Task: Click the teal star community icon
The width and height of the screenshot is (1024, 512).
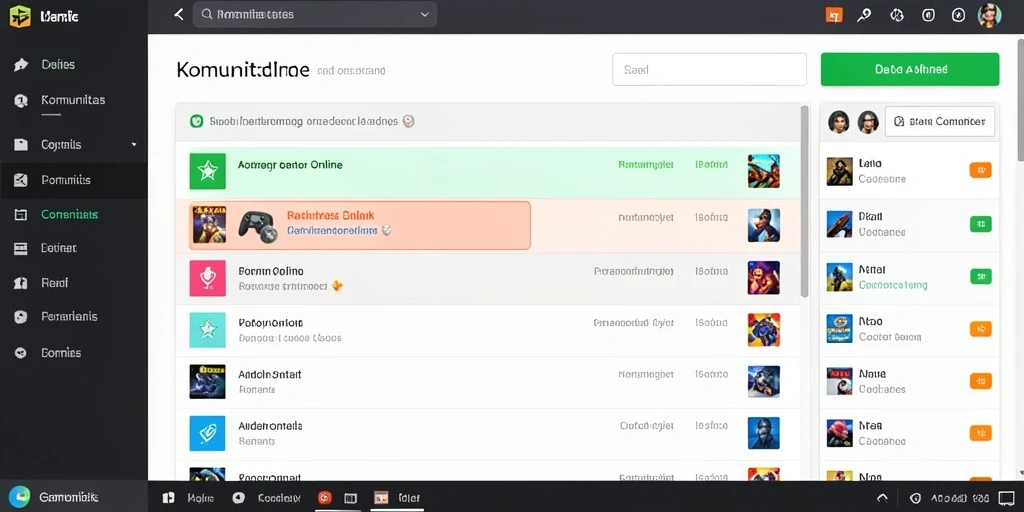Action: pos(208,330)
